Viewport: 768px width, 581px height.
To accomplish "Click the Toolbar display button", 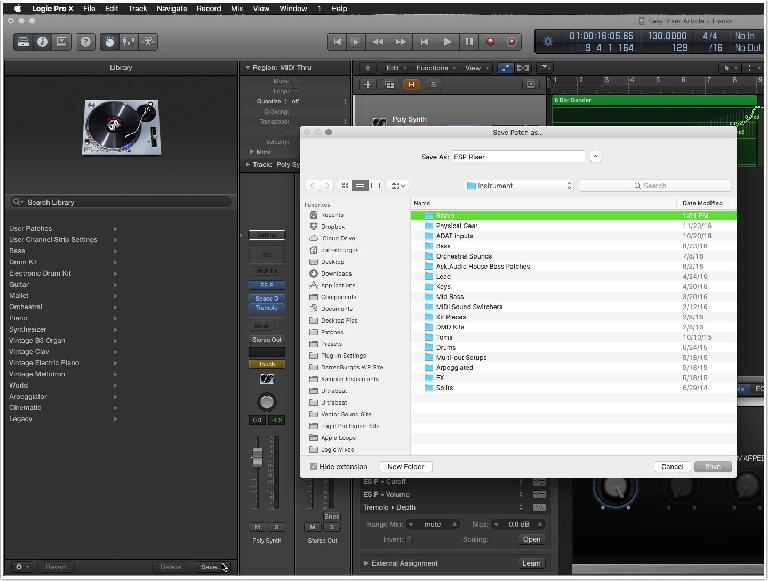I will coord(62,42).
